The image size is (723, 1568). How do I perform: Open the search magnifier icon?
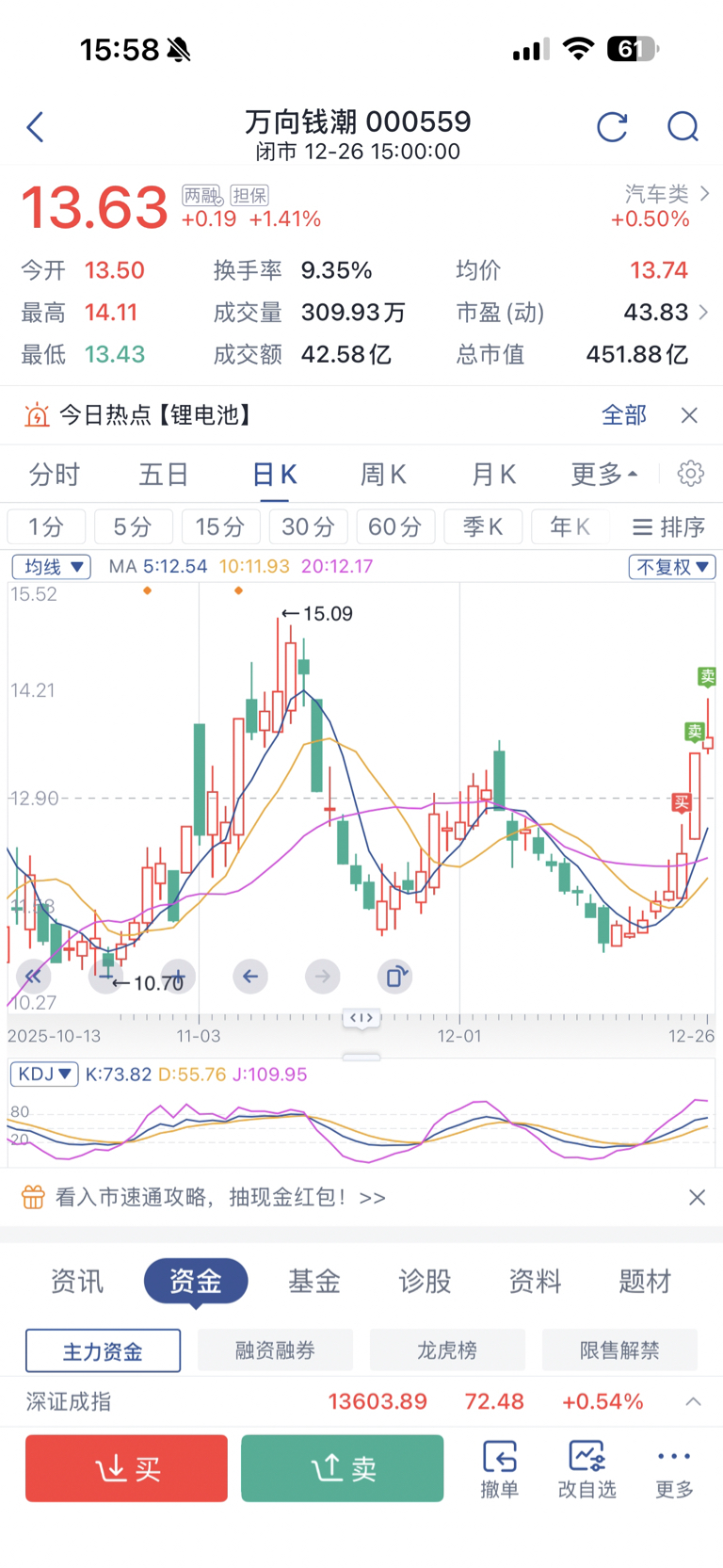683,127
